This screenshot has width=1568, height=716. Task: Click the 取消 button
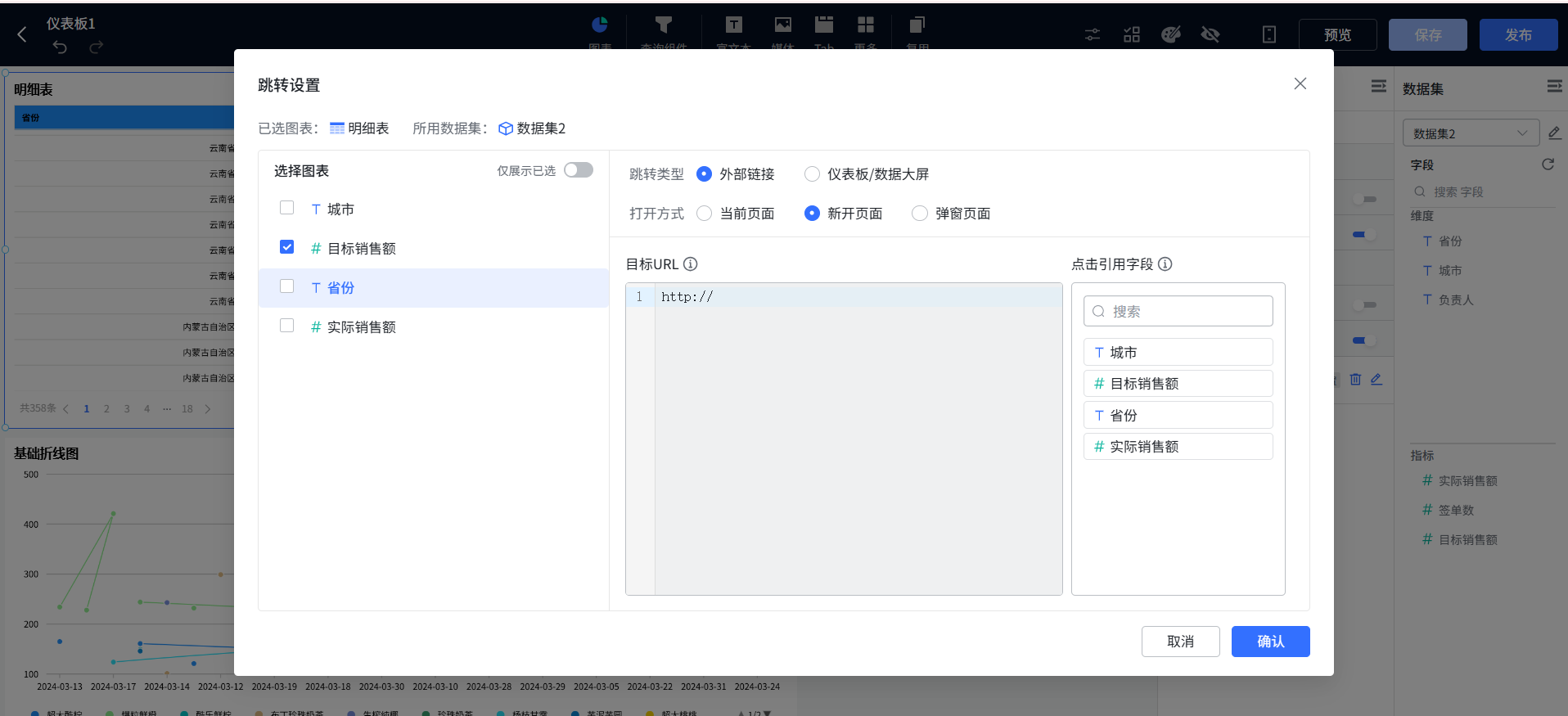(1180, 642)
